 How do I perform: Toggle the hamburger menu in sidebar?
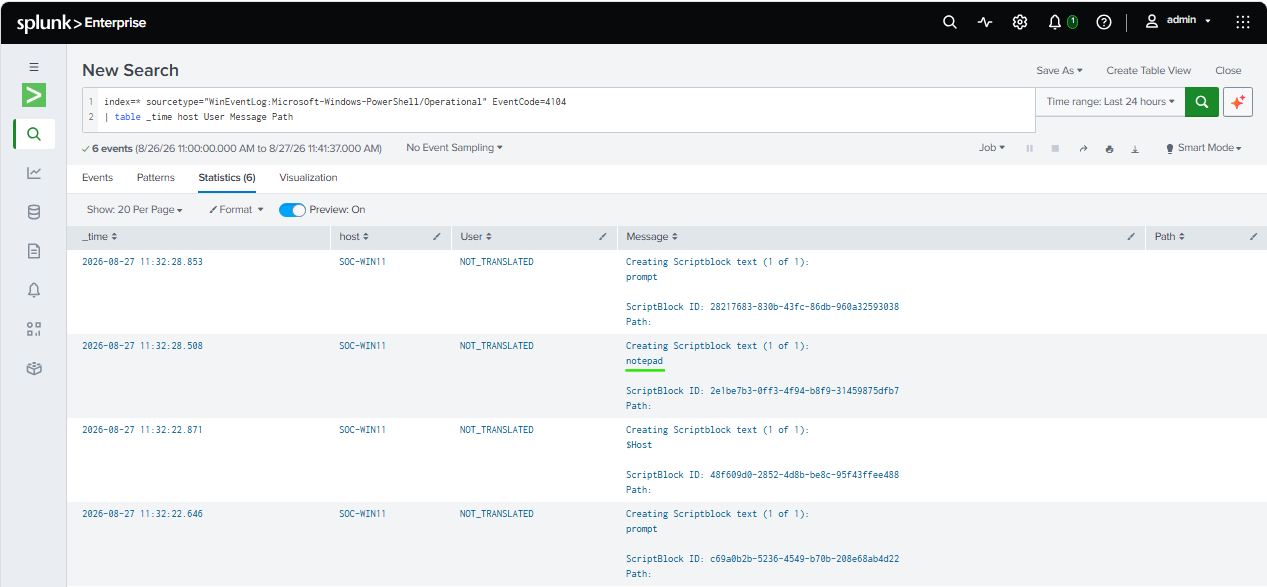34,67
